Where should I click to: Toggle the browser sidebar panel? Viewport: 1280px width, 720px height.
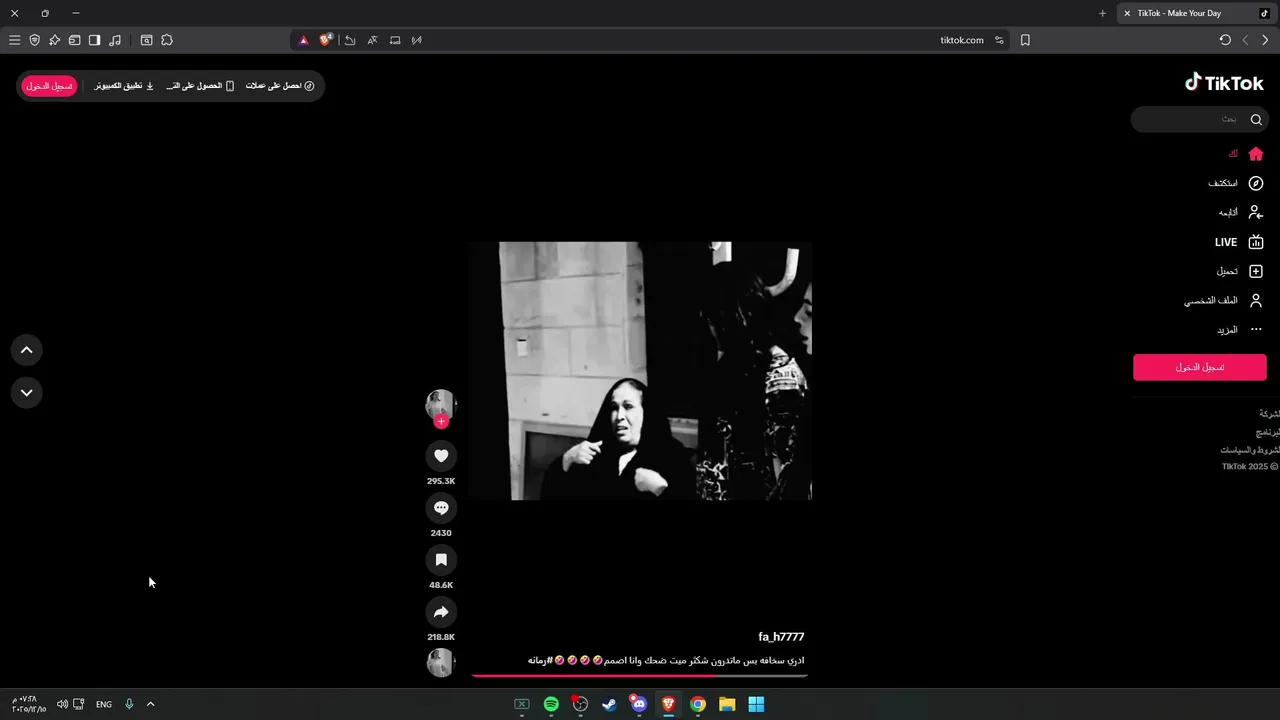point(94,40)
